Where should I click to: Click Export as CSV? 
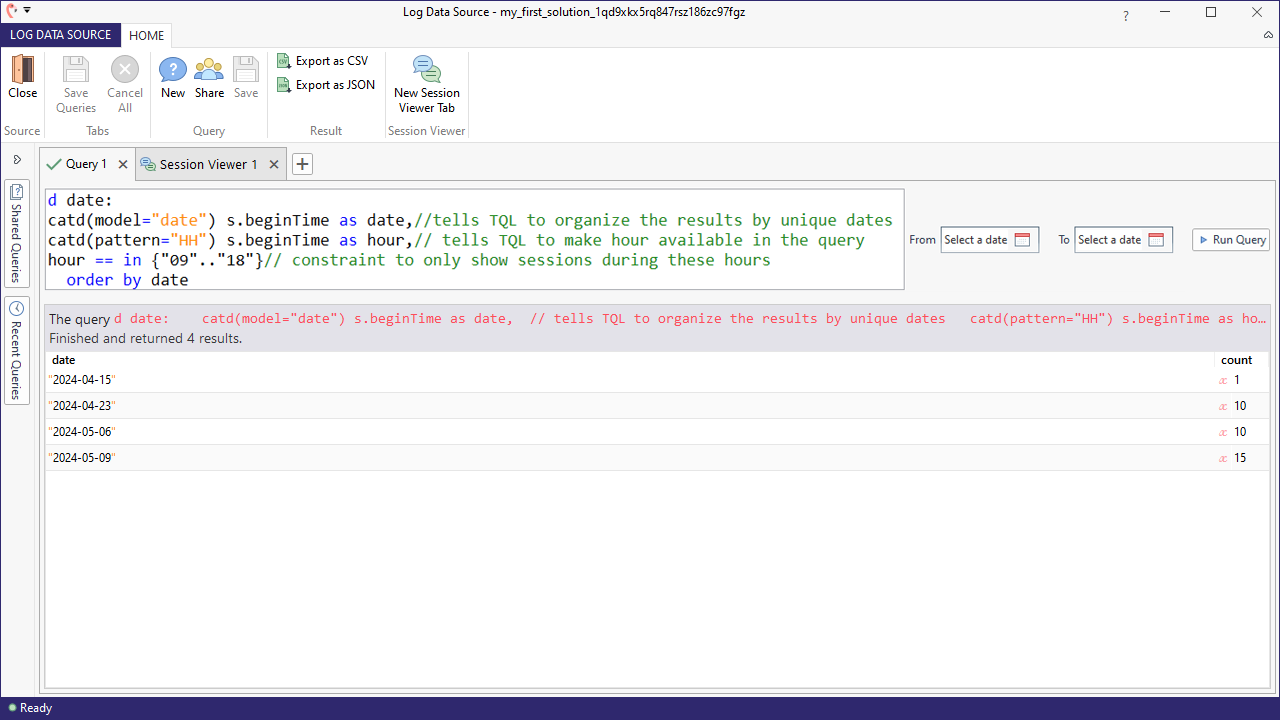click(323, 61)
